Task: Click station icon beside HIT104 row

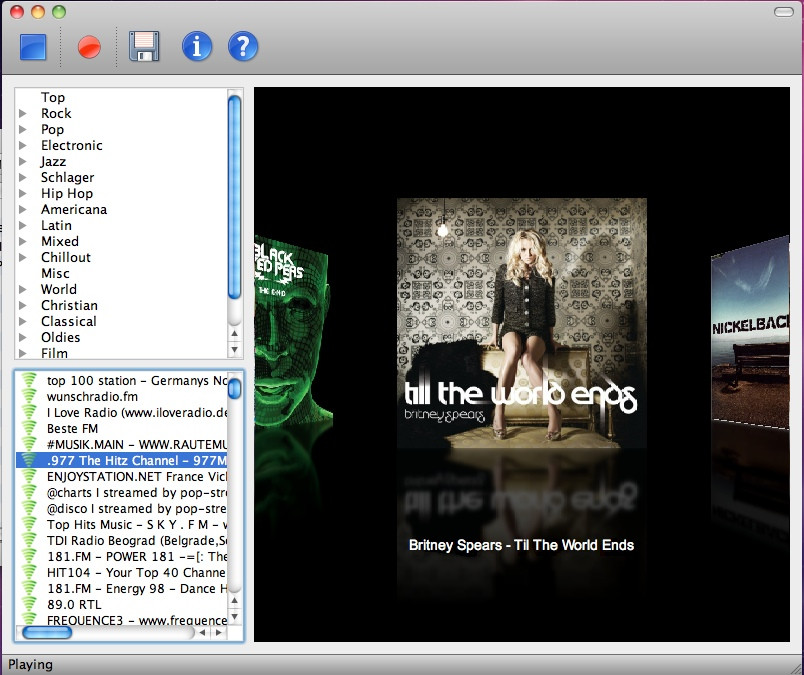Action: 29,572
